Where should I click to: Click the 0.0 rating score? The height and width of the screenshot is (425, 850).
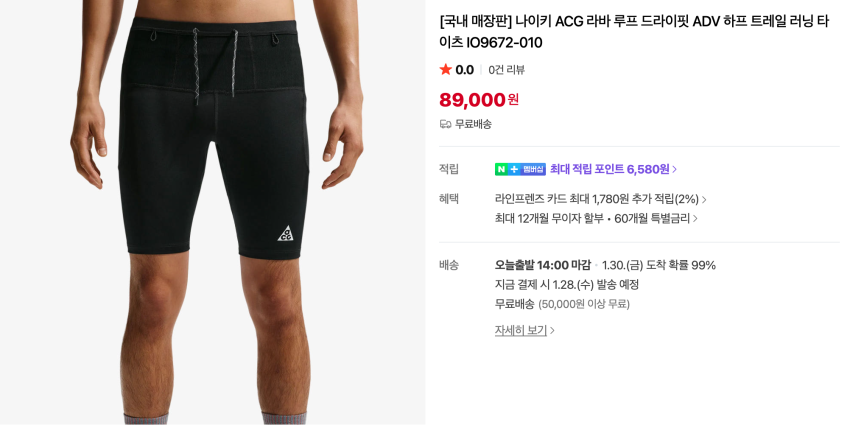(x=464, y=70)
